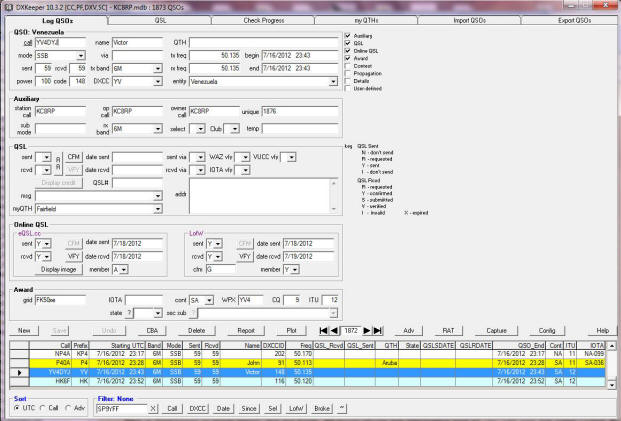Image resolution: width=621 pixels, height=421 pixels.
Task: Click the Help button
Action: click(x=602, y=331)
